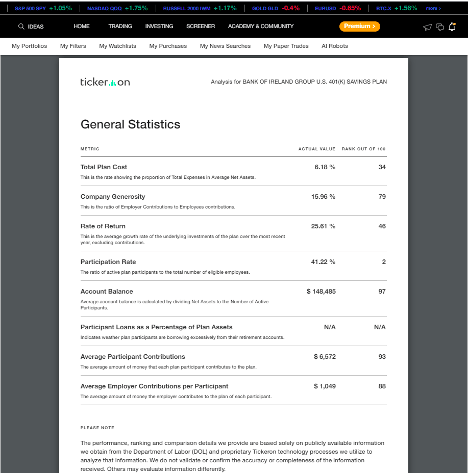
Task: Click the RANK OUT OF 100 header
Action: (364, 149)
